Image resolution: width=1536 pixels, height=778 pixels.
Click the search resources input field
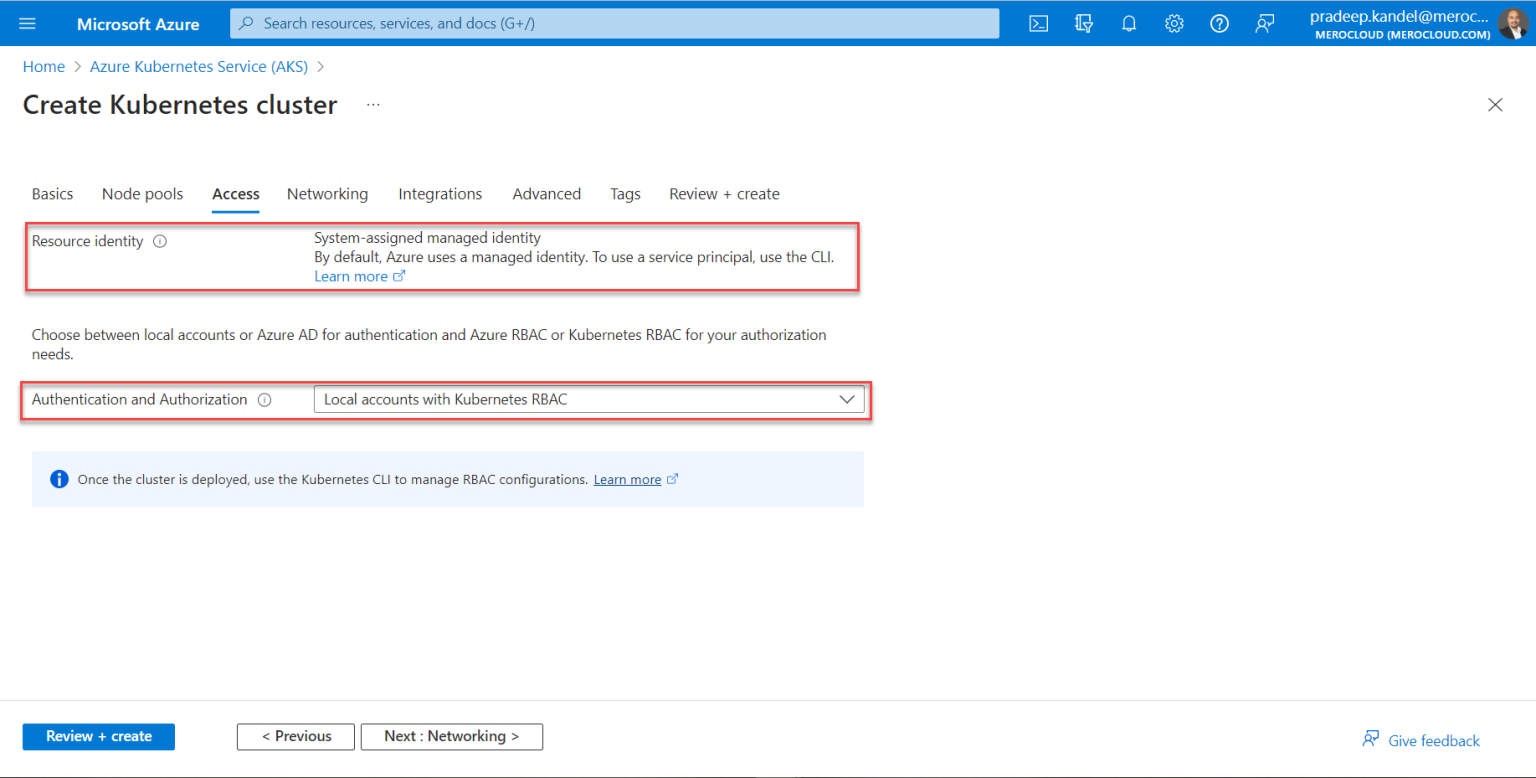(x=614, y=22)
